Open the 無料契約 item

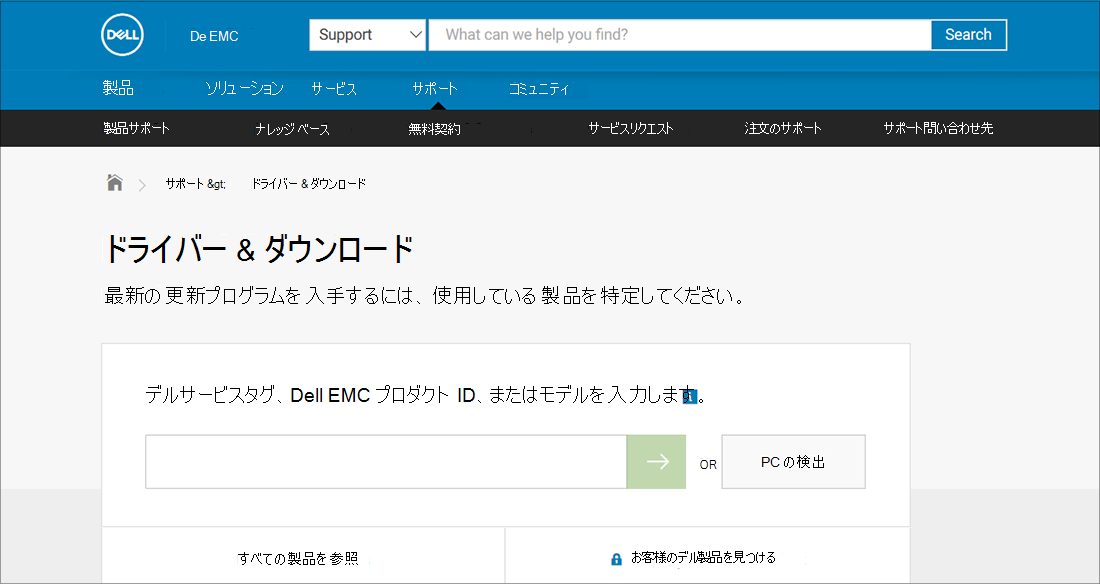(434, 128)
